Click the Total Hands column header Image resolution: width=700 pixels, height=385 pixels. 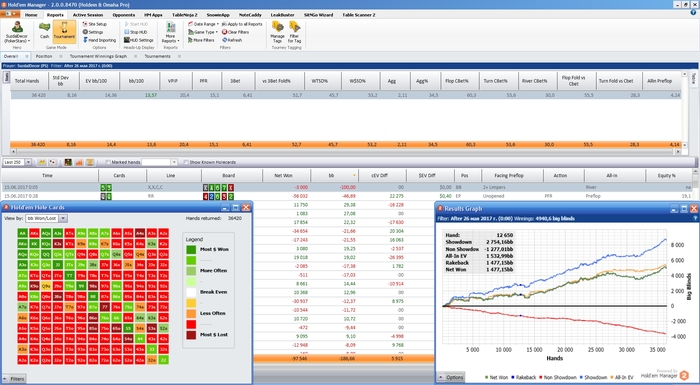tap(29, 81)
